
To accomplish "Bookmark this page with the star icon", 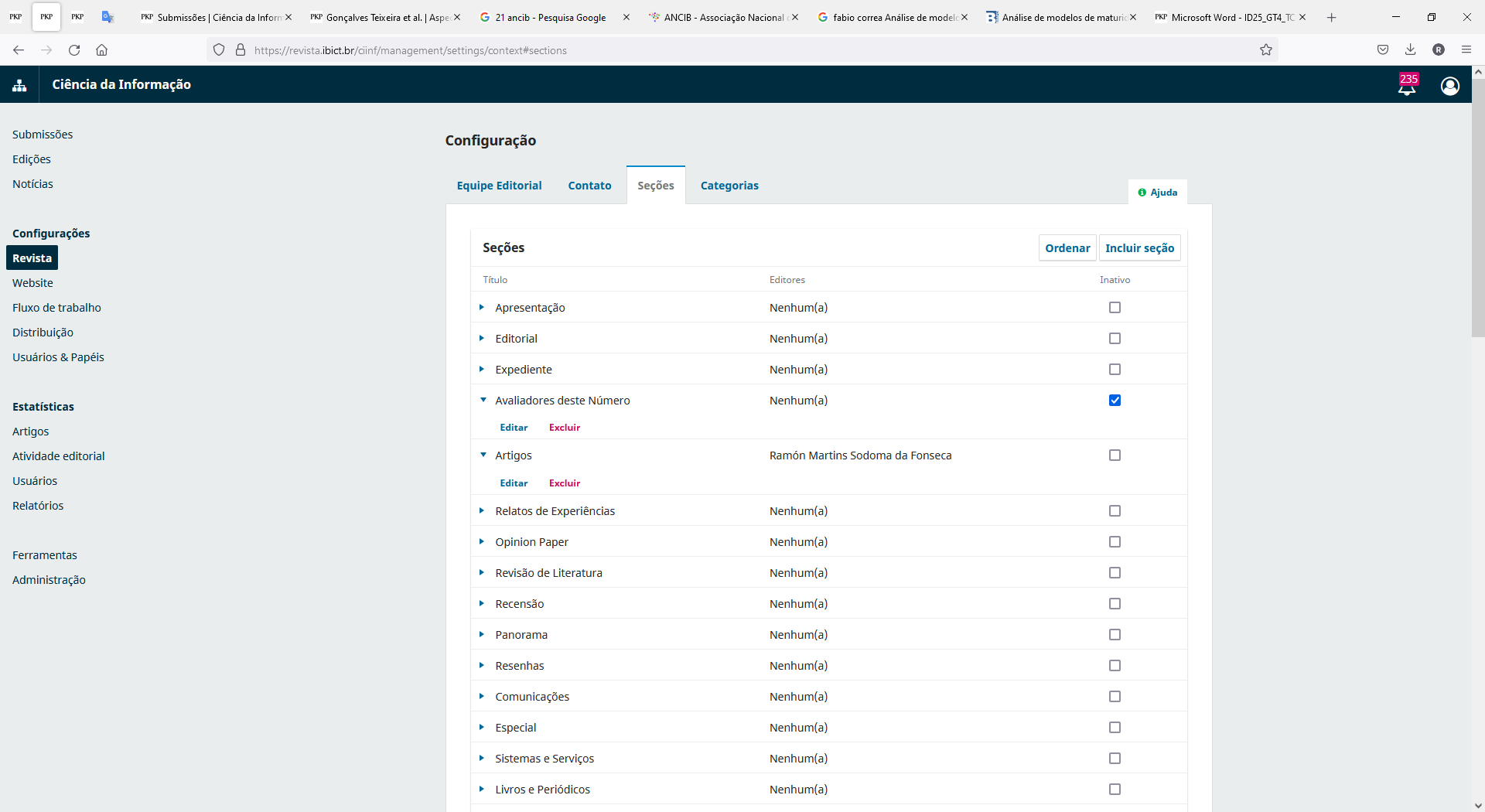I will tap(1266, 50).
